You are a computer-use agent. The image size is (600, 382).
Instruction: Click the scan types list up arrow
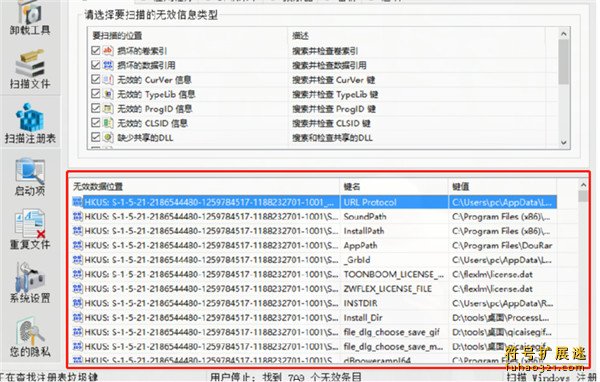coord(563,34)
